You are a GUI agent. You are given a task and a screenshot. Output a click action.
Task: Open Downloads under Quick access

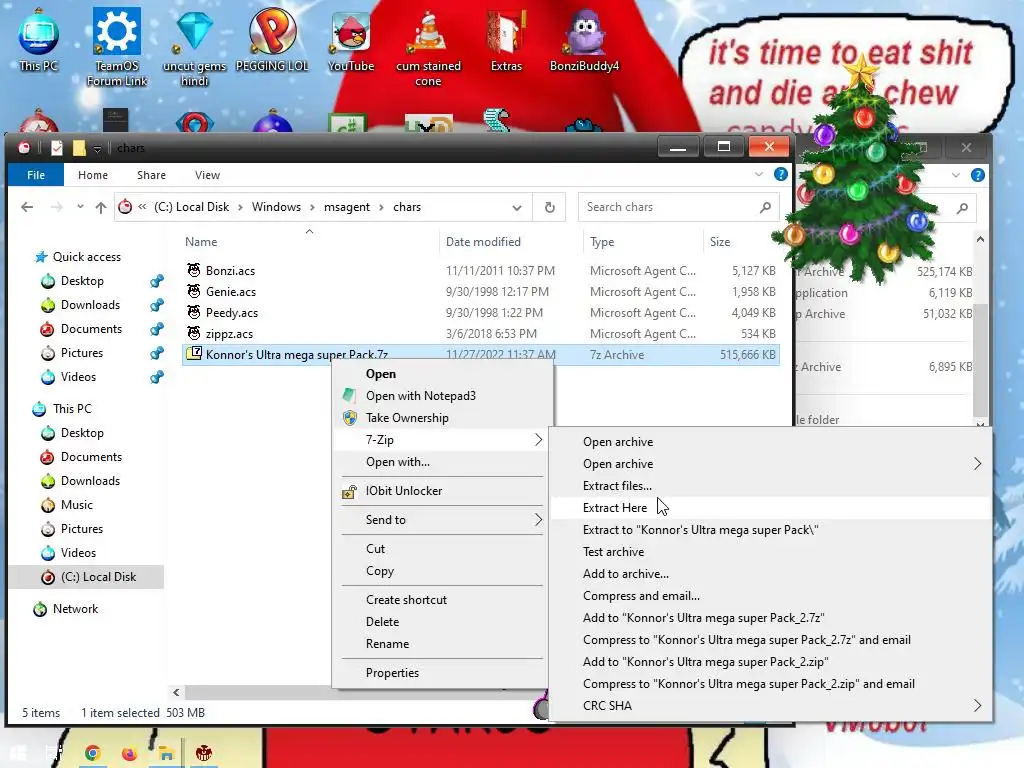pos(90,305)
